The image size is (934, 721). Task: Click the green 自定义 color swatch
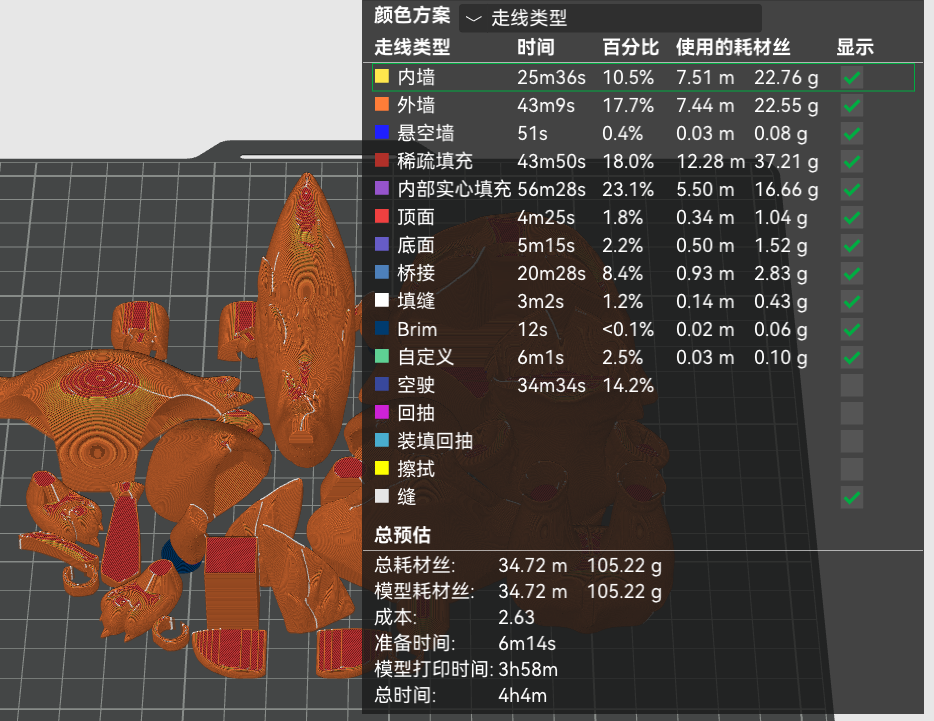pyautogui.click(x=382, y=356)
